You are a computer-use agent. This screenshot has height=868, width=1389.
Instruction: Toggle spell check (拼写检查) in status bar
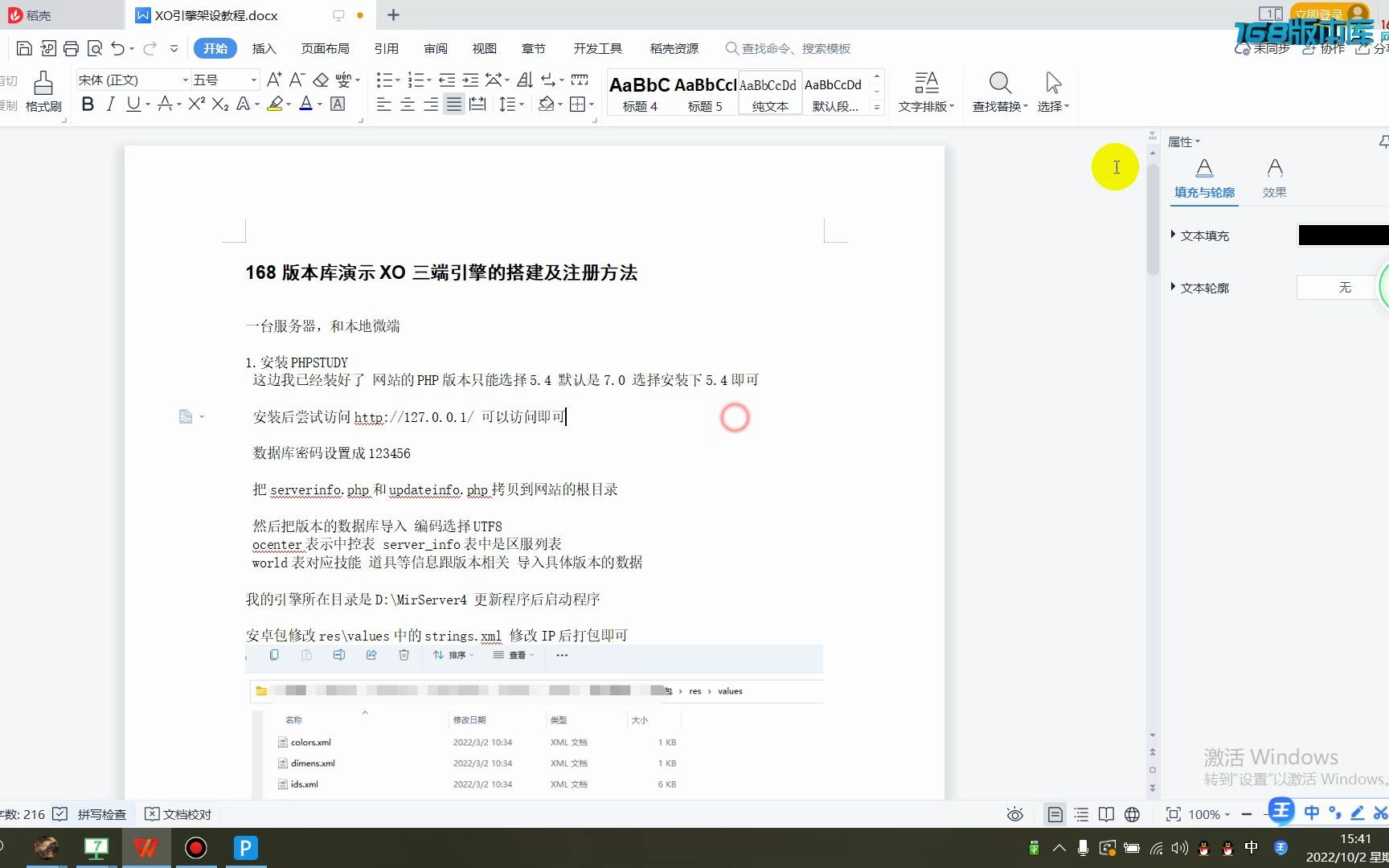(89, 814)
